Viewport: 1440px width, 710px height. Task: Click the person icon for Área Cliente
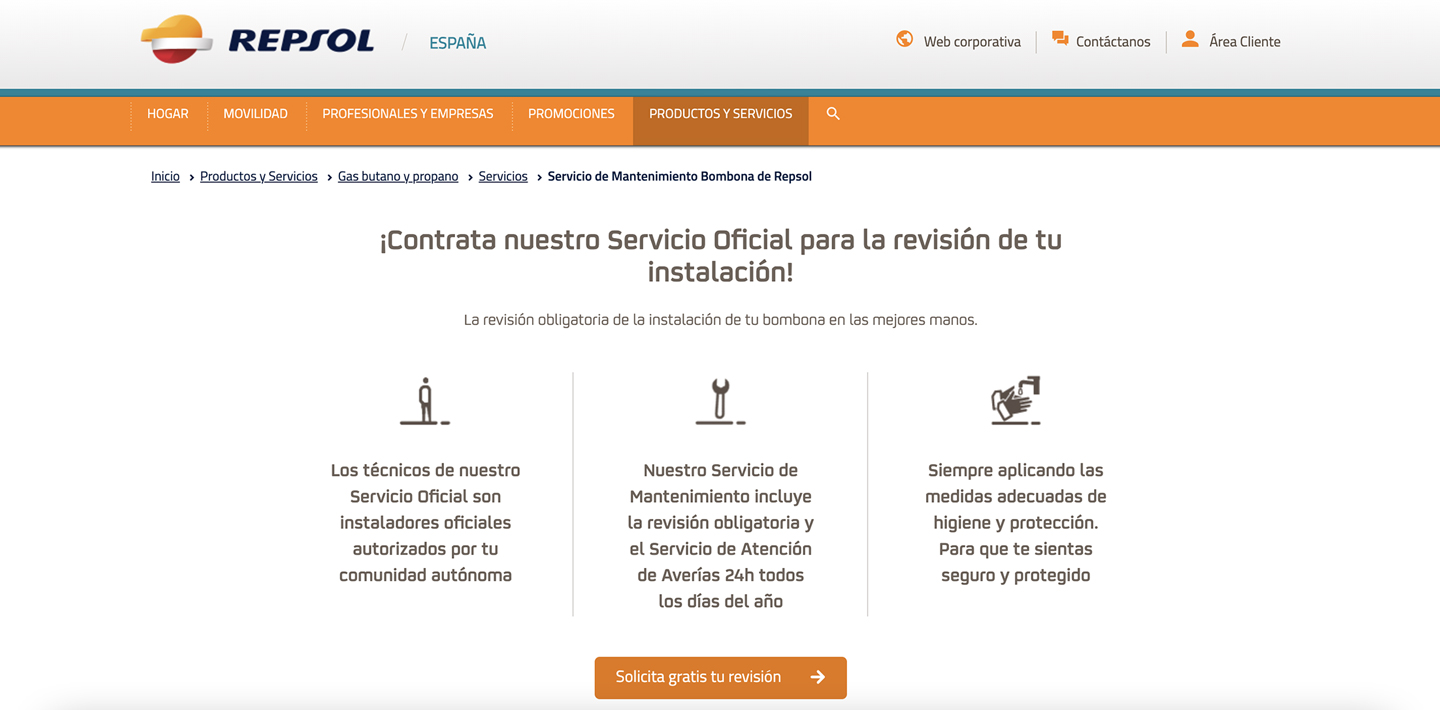click(x=1189, y=40)
